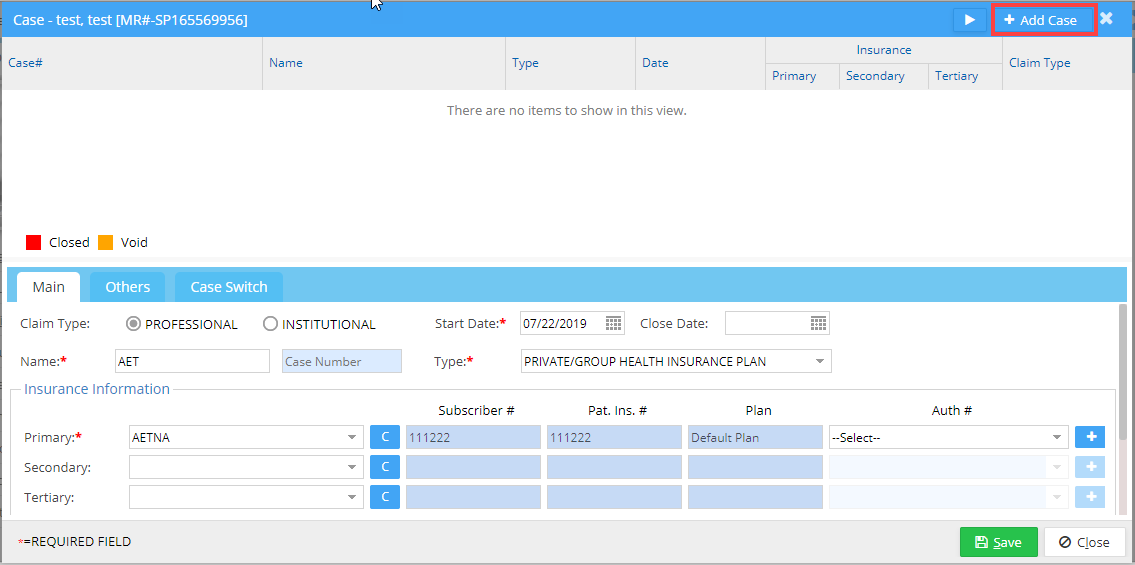The width and height of the screenshot is (1135, 565).
Task: Click the play arrow button in header
Action: 969,20
